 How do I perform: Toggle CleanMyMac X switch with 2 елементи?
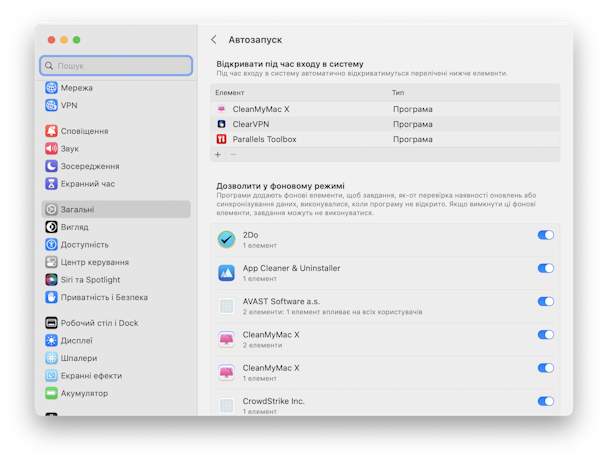pos(546,334)
